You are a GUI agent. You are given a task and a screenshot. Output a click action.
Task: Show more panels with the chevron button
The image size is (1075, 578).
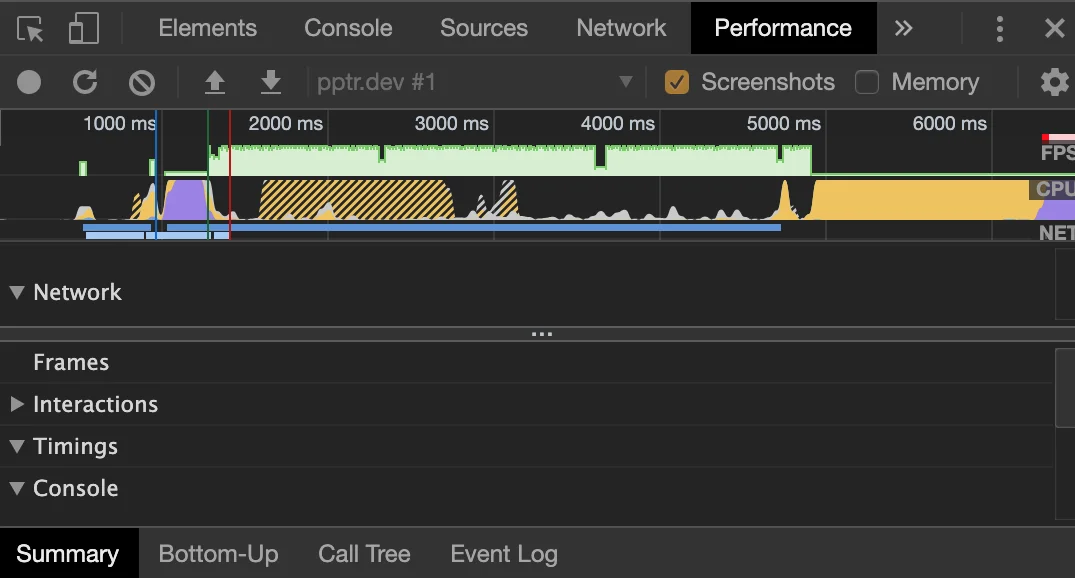click(x=903, y=28)
